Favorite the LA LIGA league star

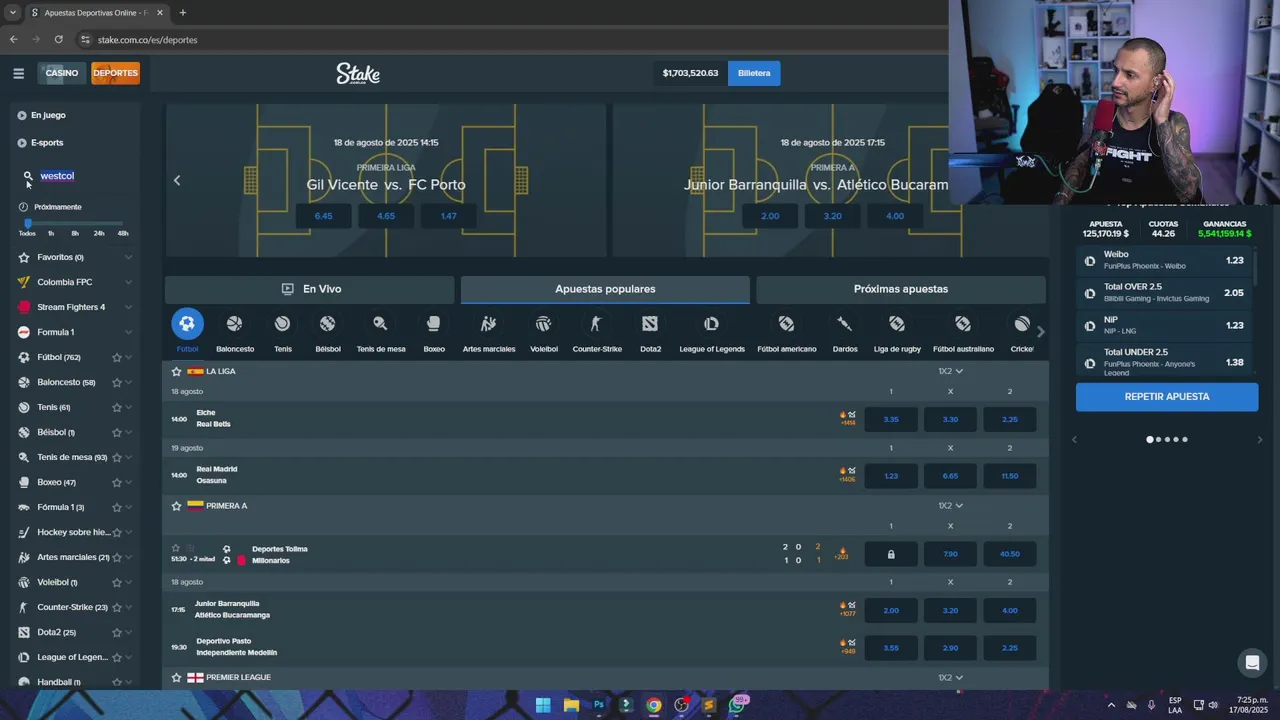pos(176,371)
